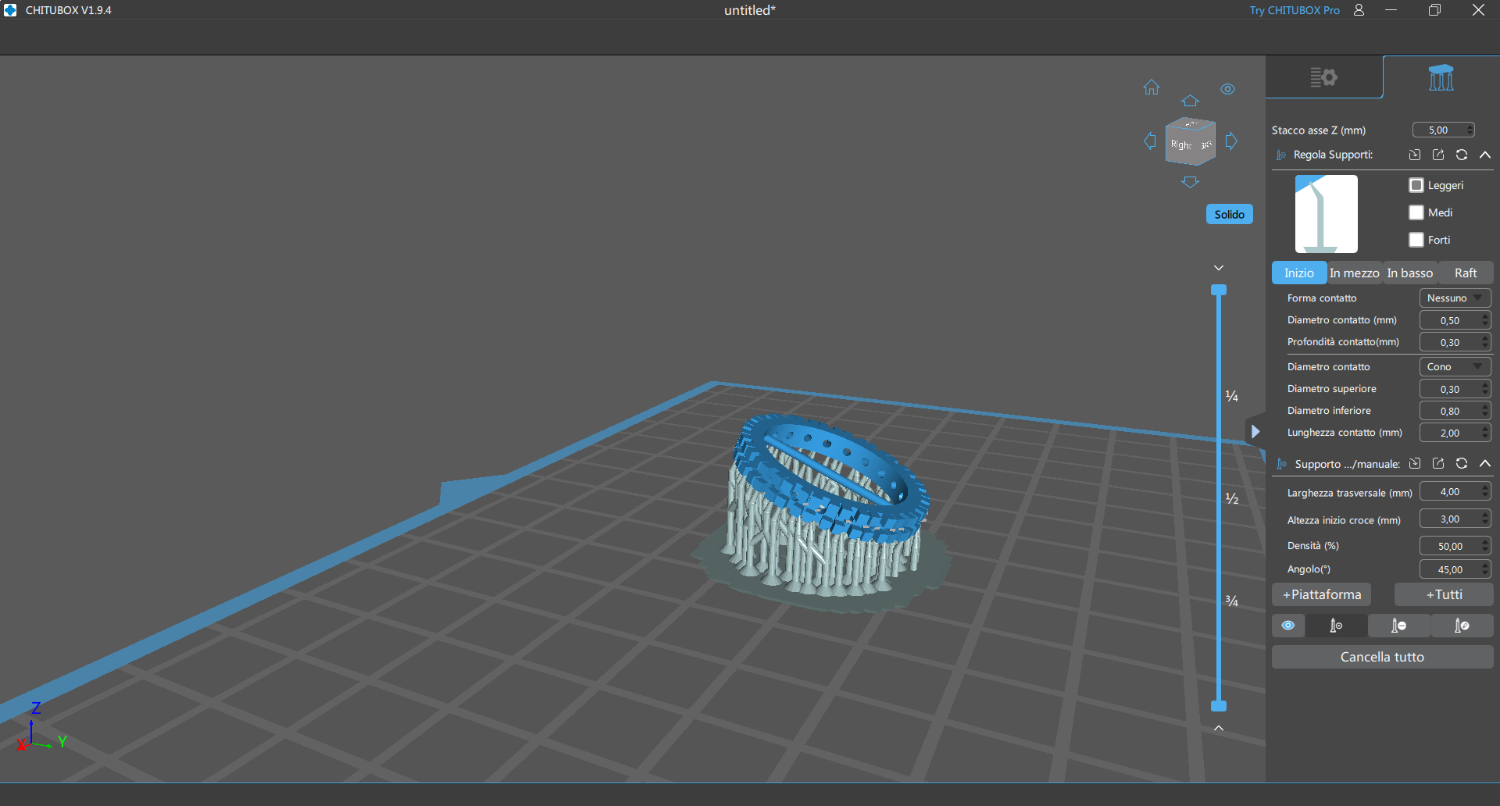This screenshot has width=1500, height=806.
Task: Select the delete support tool icon
Action: point(1399,626)
